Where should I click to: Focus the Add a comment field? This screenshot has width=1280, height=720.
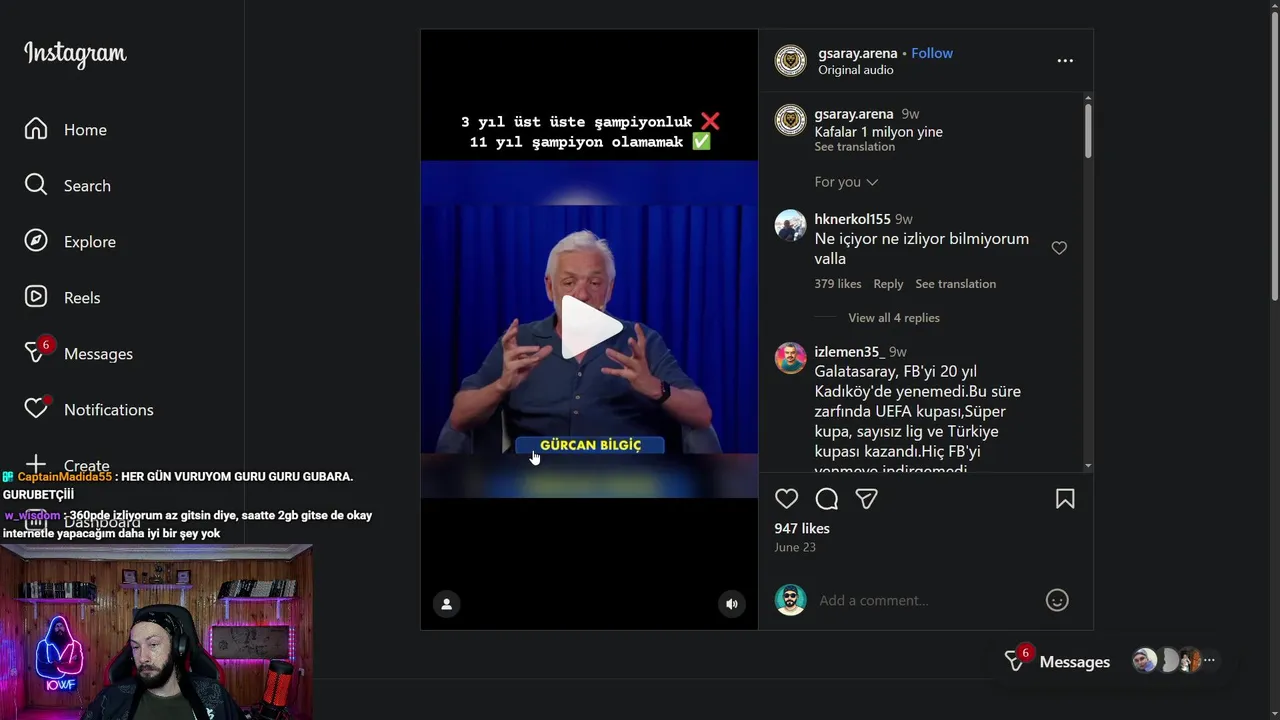[925, 600]
